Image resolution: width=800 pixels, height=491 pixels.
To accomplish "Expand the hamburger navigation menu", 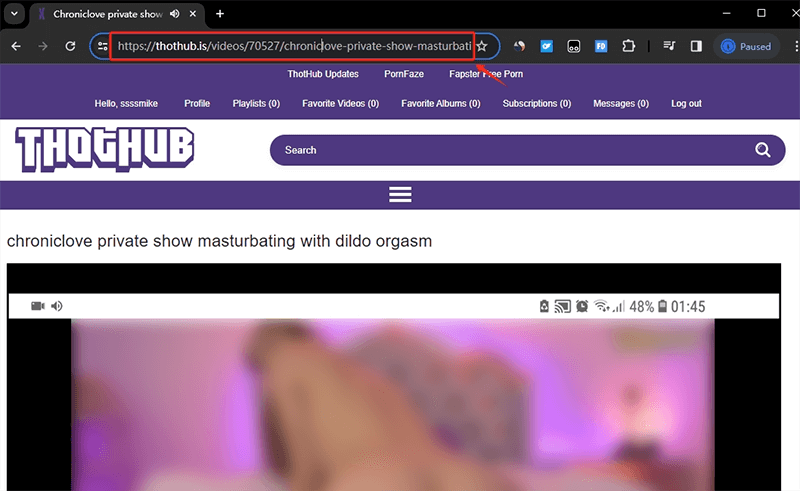I will pyautogui.click(x=400, y=194).
